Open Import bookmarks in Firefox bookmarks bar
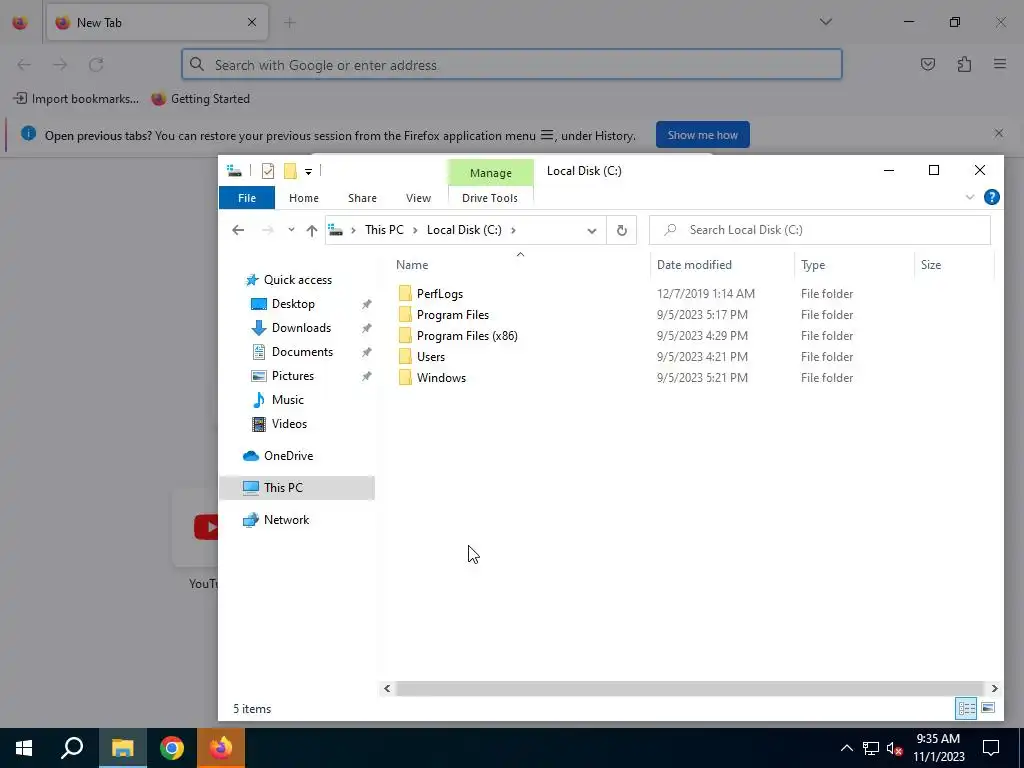The height and width of the screenshot is (768, 1024). pos(76,99)
